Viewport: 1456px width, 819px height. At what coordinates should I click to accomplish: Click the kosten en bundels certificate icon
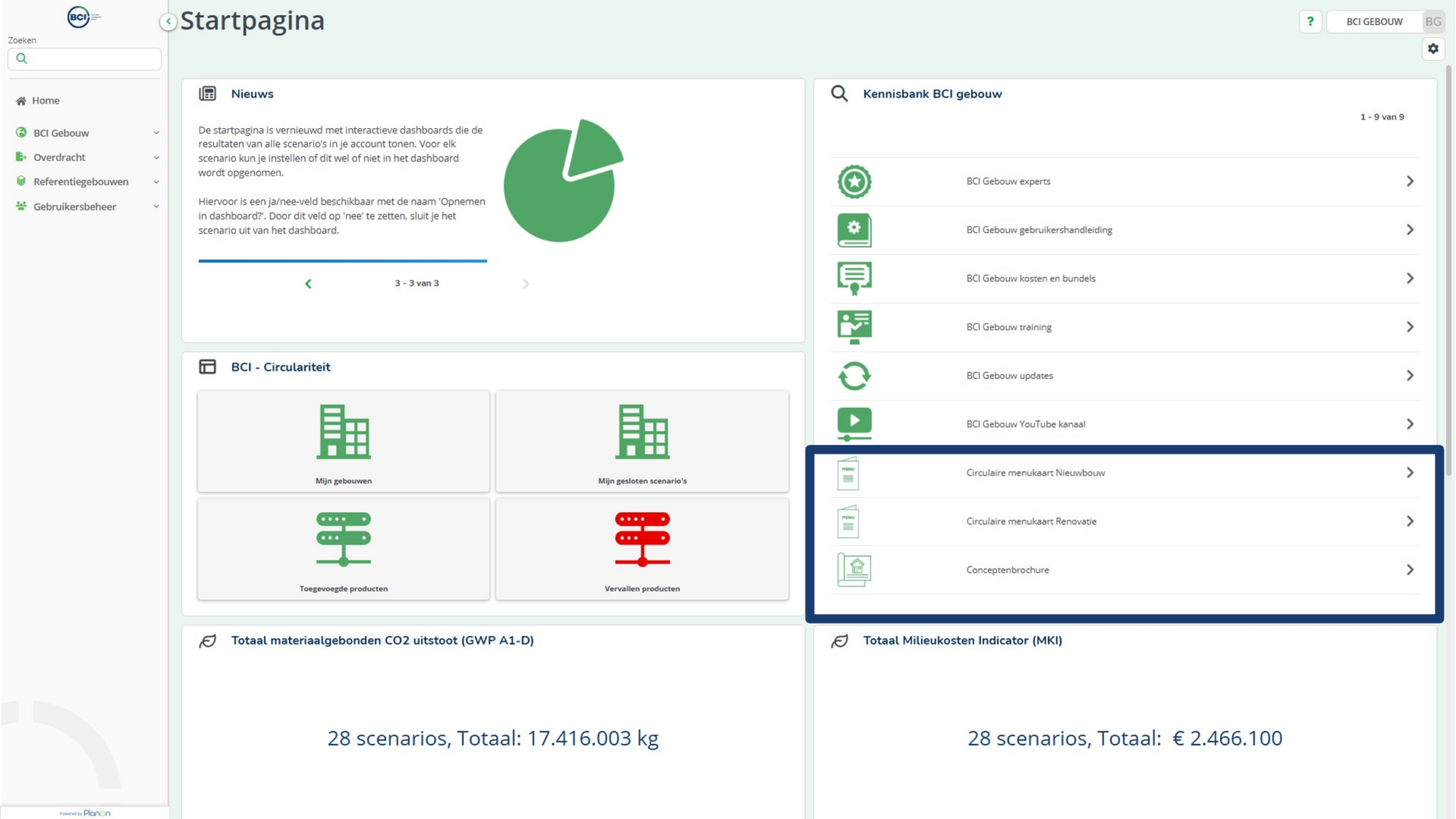855,279
